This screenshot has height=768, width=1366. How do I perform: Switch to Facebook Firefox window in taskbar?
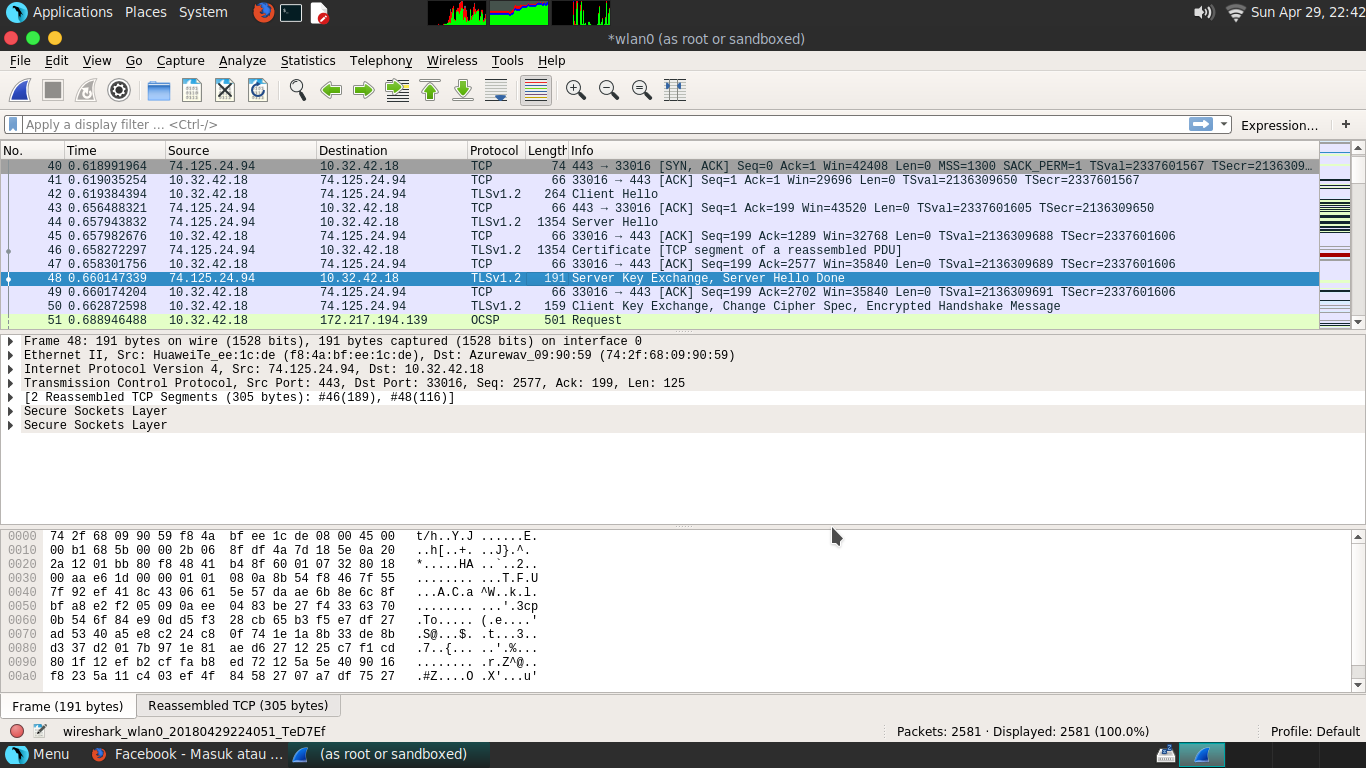point(187,754)
